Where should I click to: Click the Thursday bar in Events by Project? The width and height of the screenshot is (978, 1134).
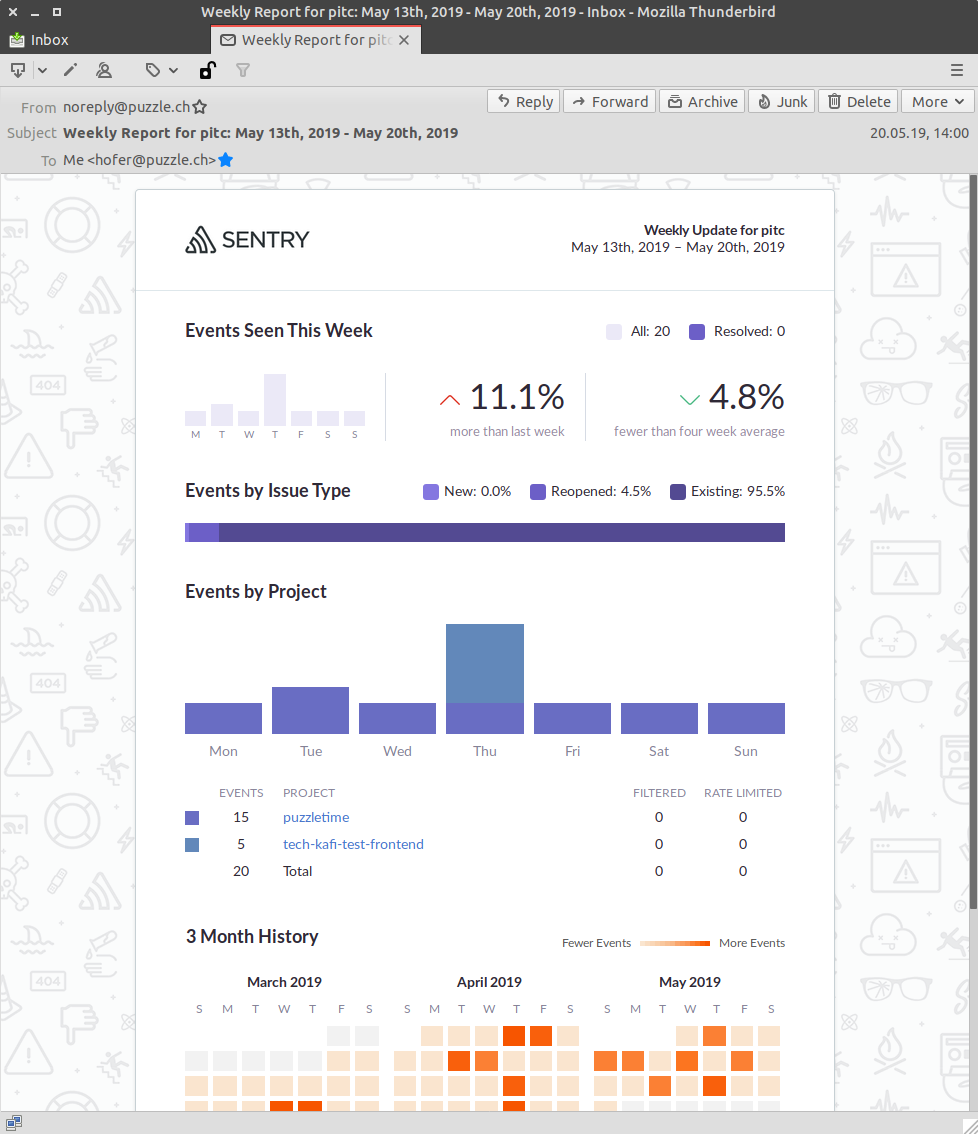[485, 678]
